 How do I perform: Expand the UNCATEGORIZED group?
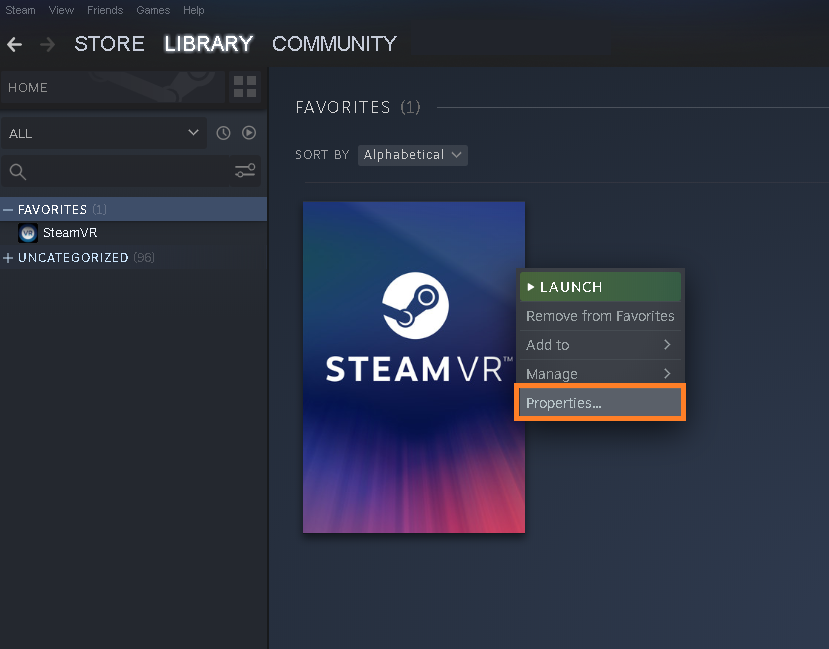pos(8,257)
